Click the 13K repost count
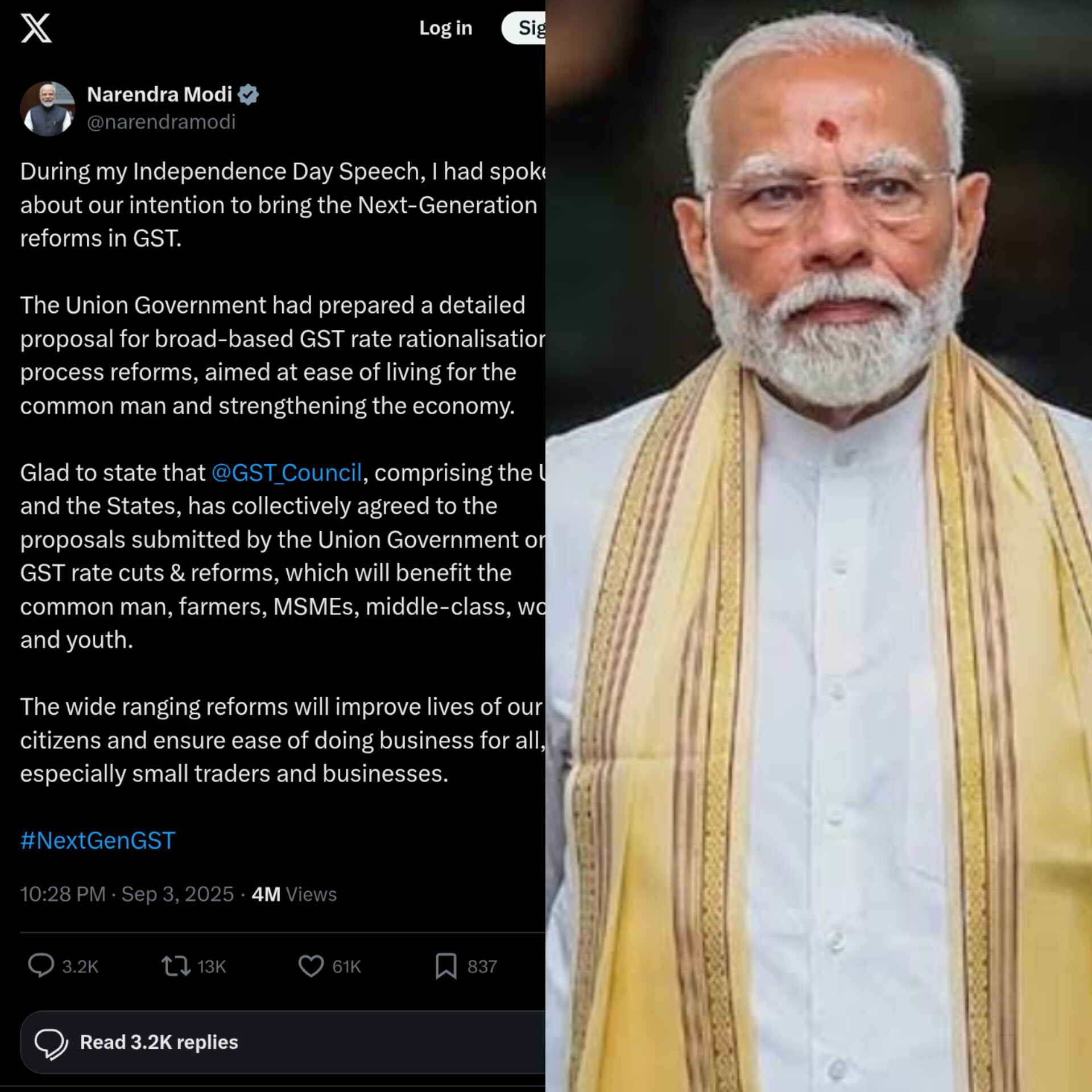Image resolution: width=1092 pixels, height=1092 pixels. click(212, 966)
